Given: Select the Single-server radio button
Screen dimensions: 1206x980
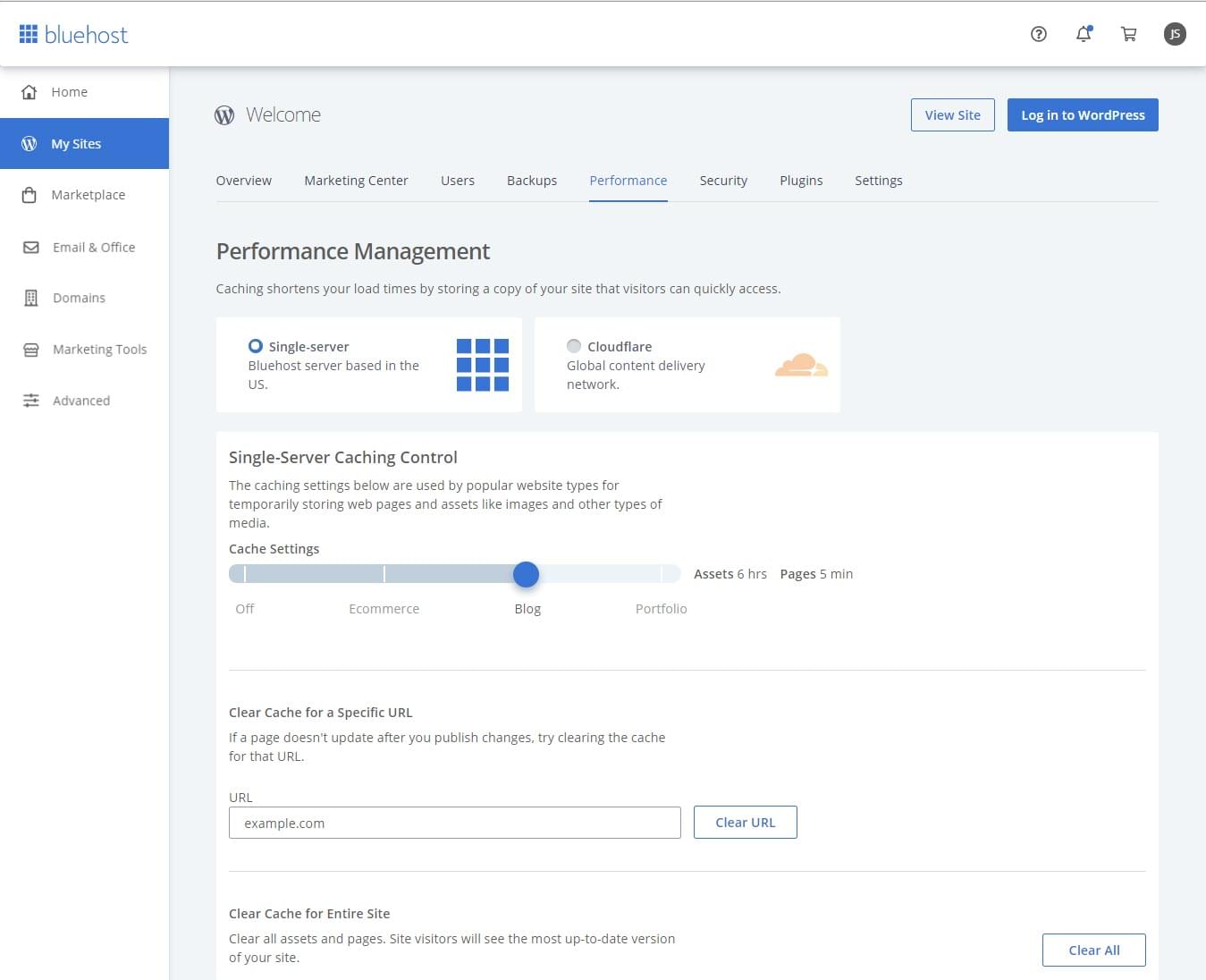Looking at the screenshot, I should pyautogui.click(x=256, y=346).
